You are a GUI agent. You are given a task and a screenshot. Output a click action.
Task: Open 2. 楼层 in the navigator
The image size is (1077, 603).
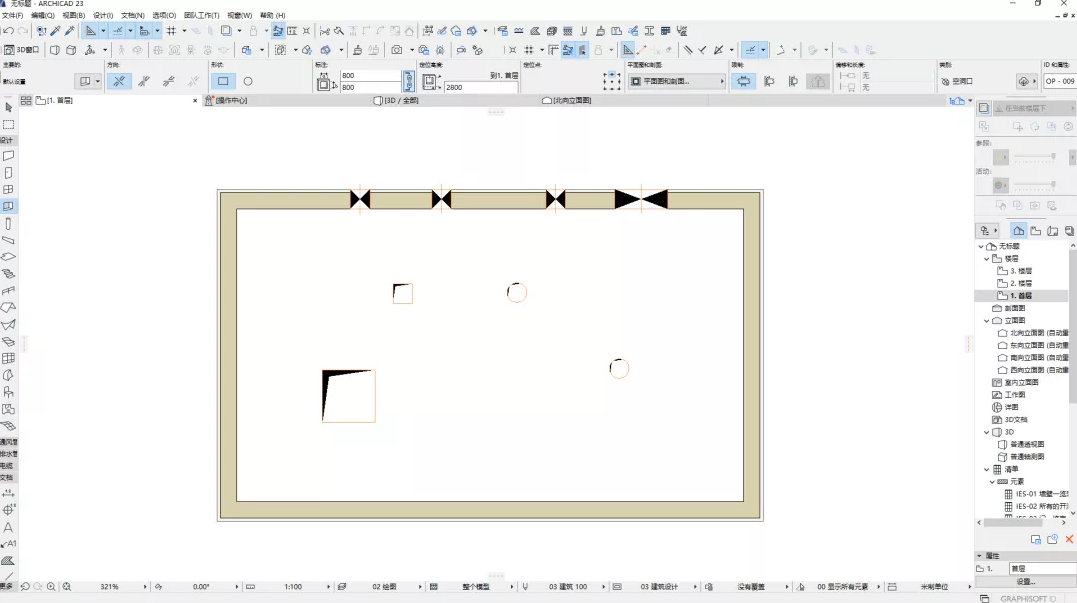pyautogui.click(x=1020, y=284)
